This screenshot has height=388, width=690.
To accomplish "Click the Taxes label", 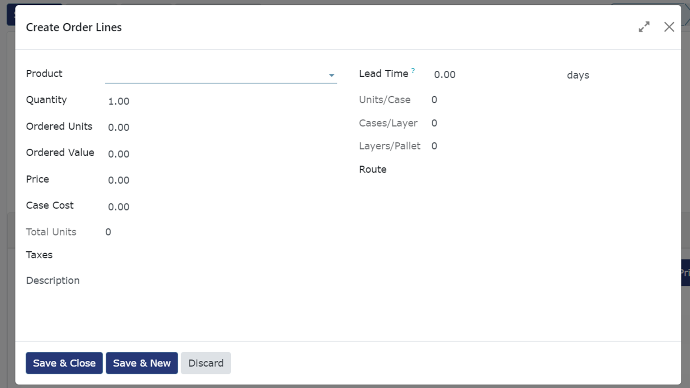I will click(x=39, y=255).
